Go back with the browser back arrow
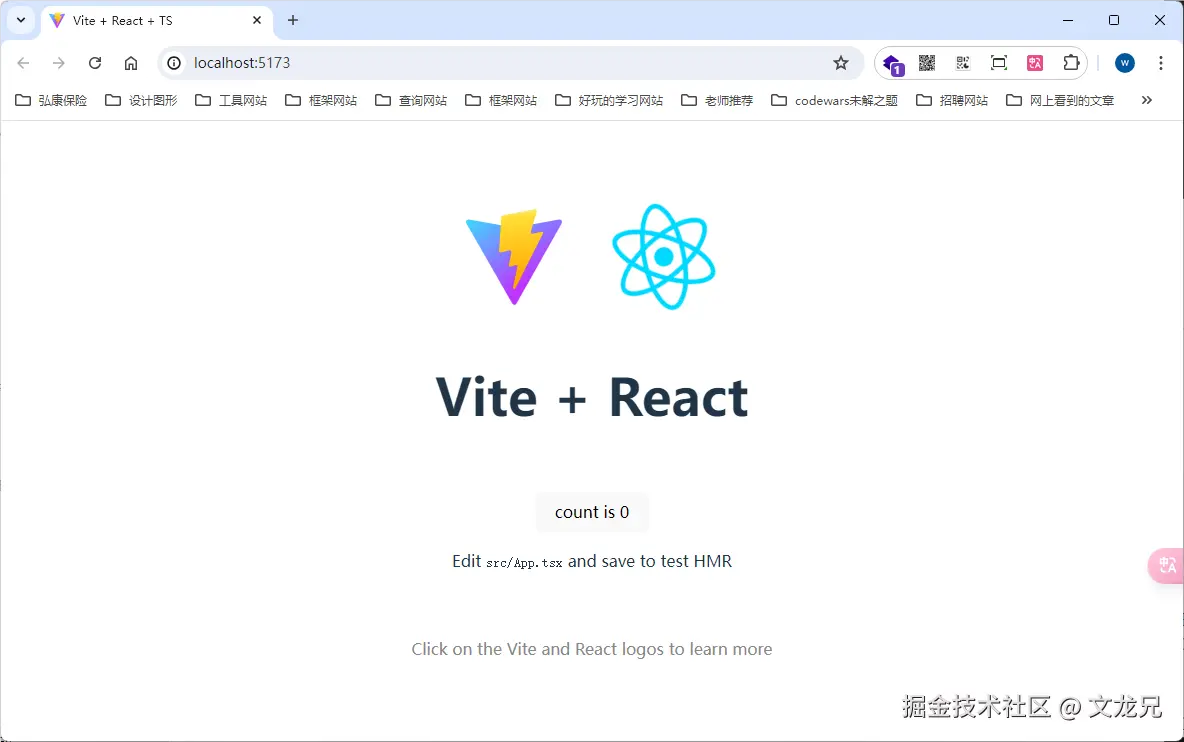 tap(23, 63)
